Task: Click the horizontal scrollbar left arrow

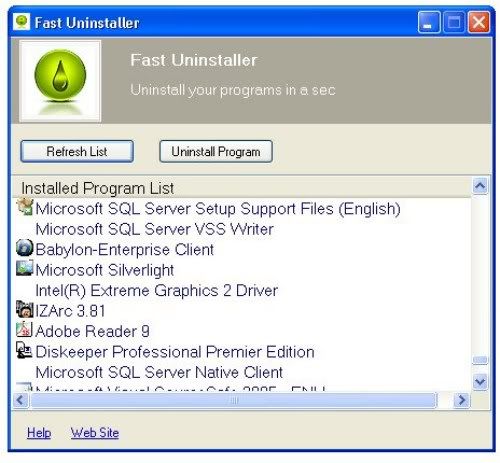Action: 21,400
